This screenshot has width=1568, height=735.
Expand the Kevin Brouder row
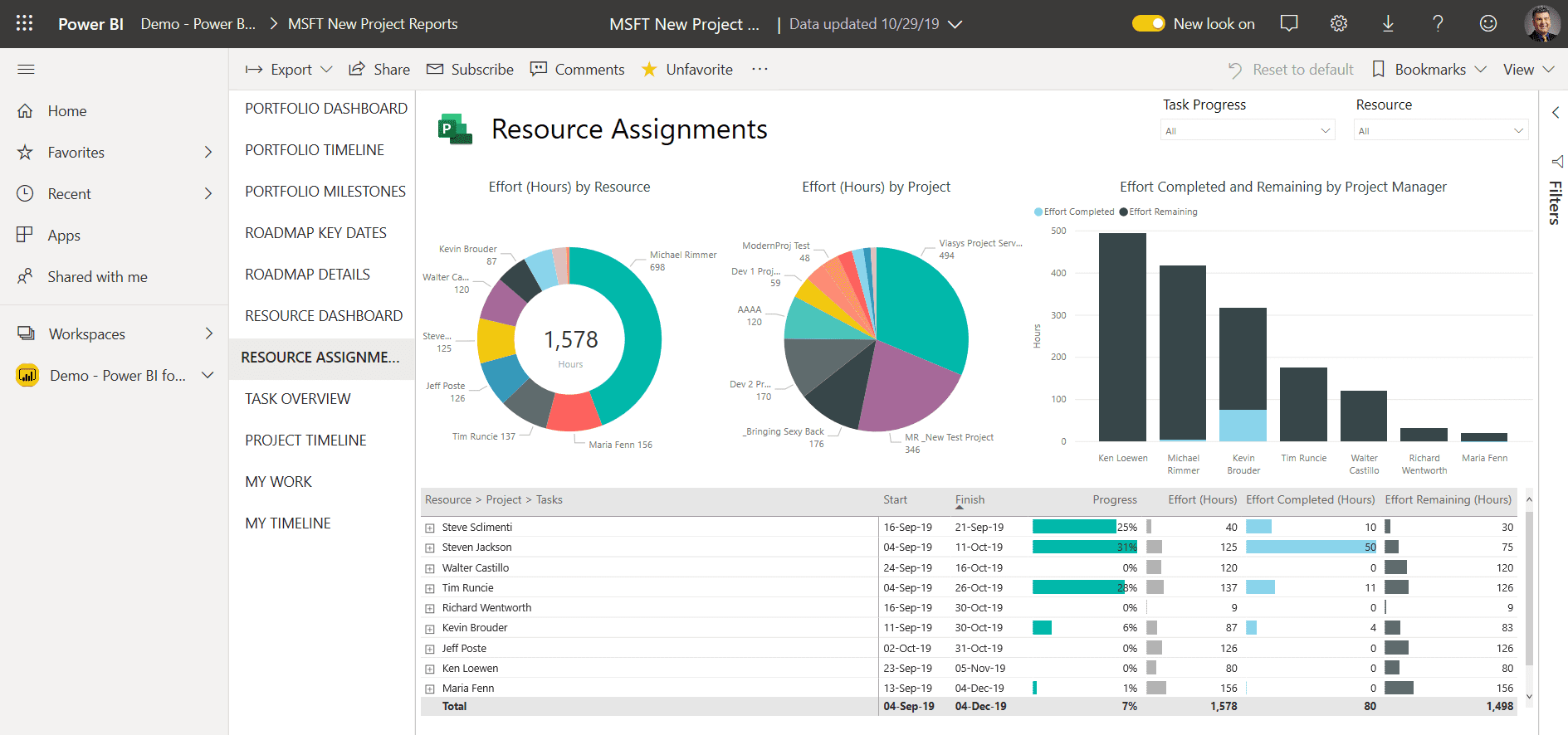coord(430,628)
